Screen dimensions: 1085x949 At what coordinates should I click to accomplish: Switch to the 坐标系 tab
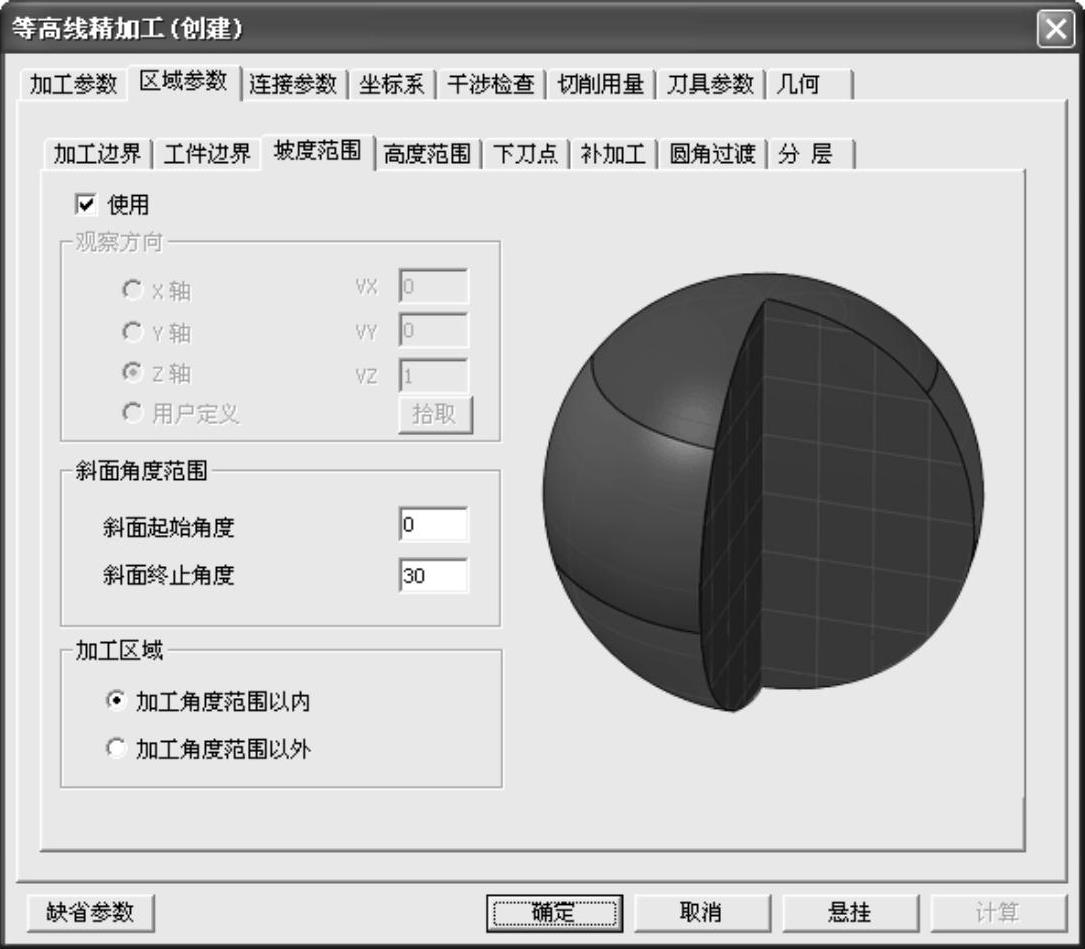[x=391, y=84]
